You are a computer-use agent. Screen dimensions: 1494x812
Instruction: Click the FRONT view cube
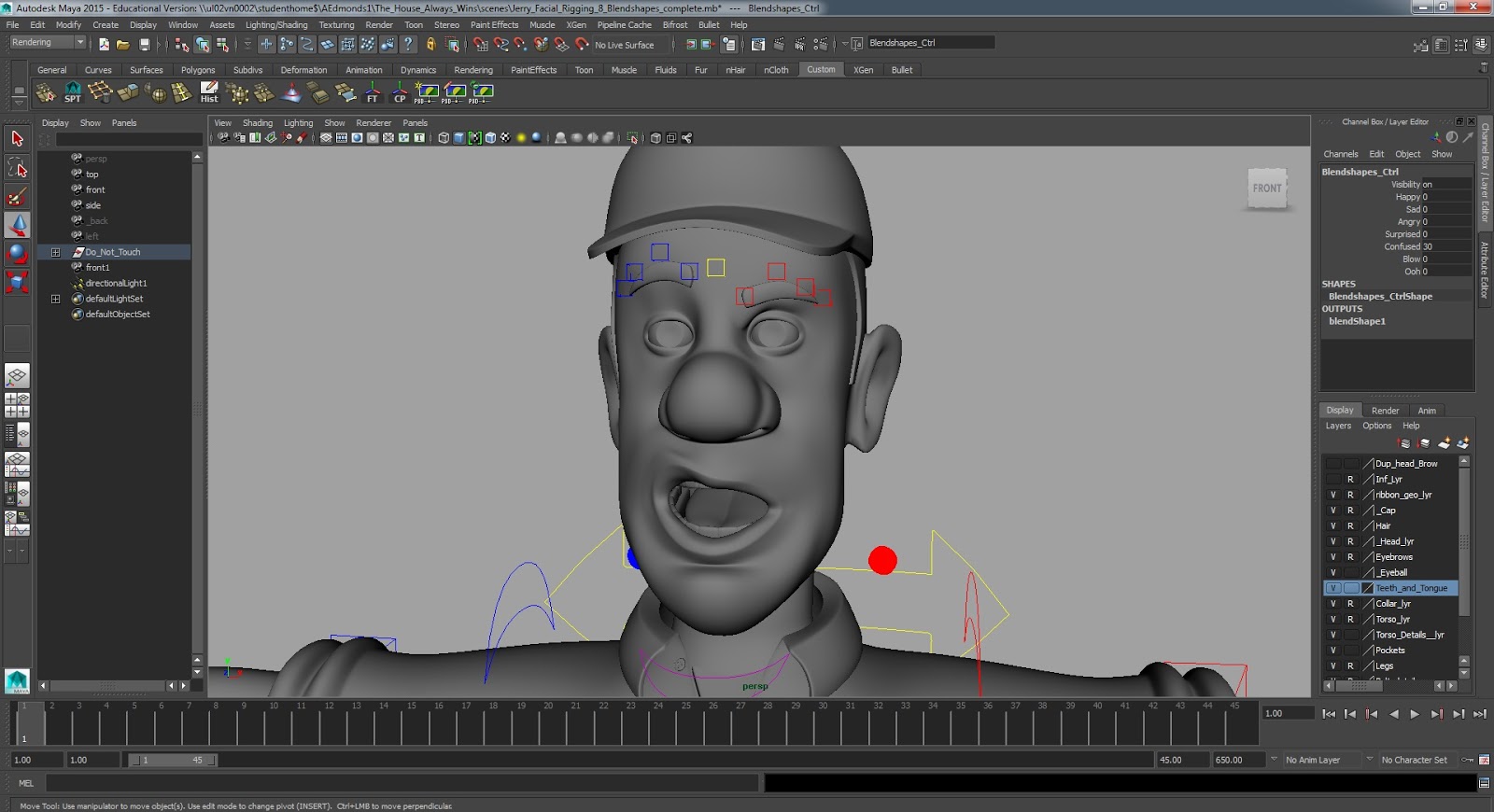pyautogui.click(x=1267, y=189)
